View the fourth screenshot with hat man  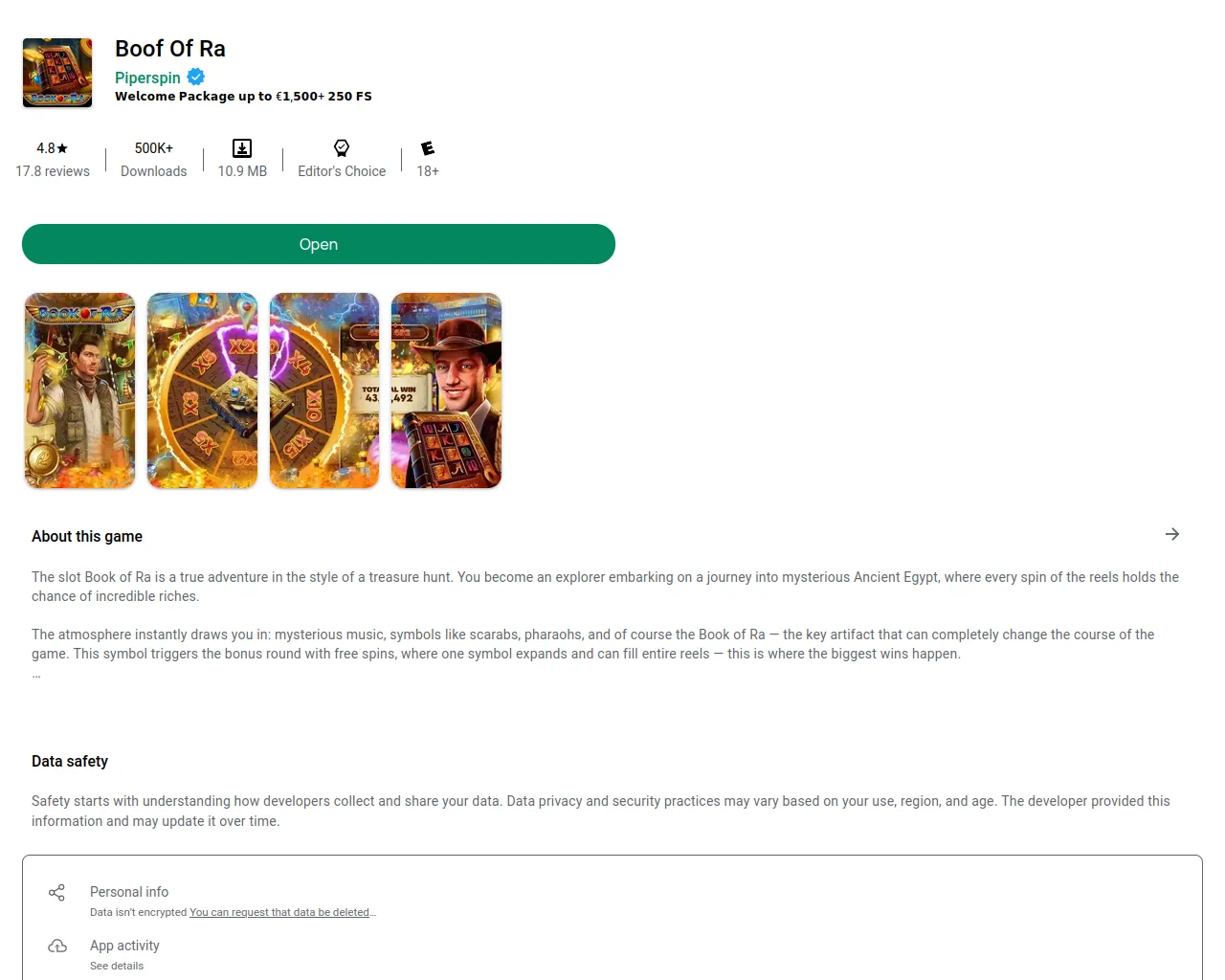[447, 390]
